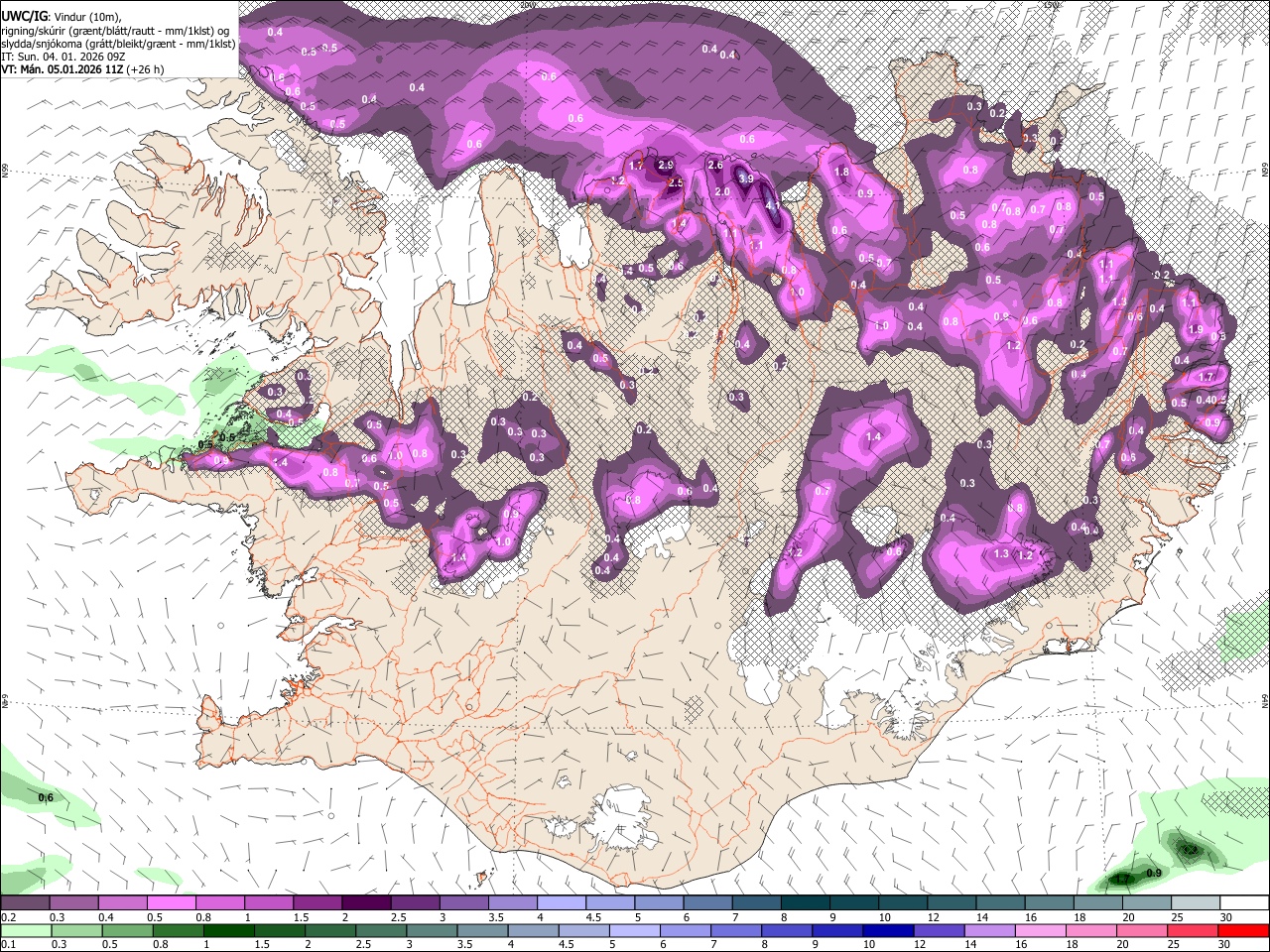Click the darkest green 1–1.5 rain legend swatch
The height and width of the screenshot is (952, 1270).
pyautogui.click(x=228, y=930)
